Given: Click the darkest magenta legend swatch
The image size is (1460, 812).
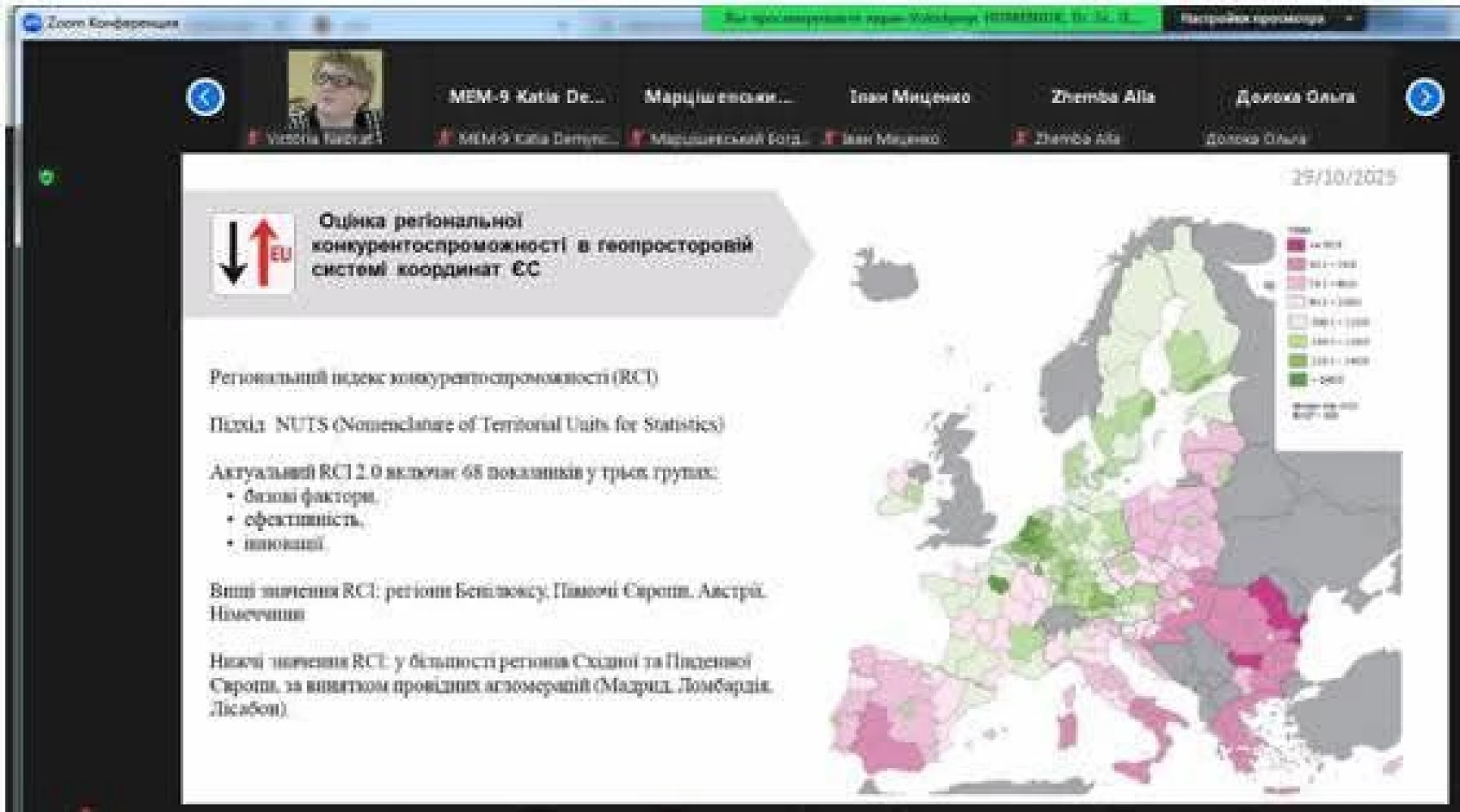Looking at the screenshot, I should pyautogui.click(x=1296, y=244).
